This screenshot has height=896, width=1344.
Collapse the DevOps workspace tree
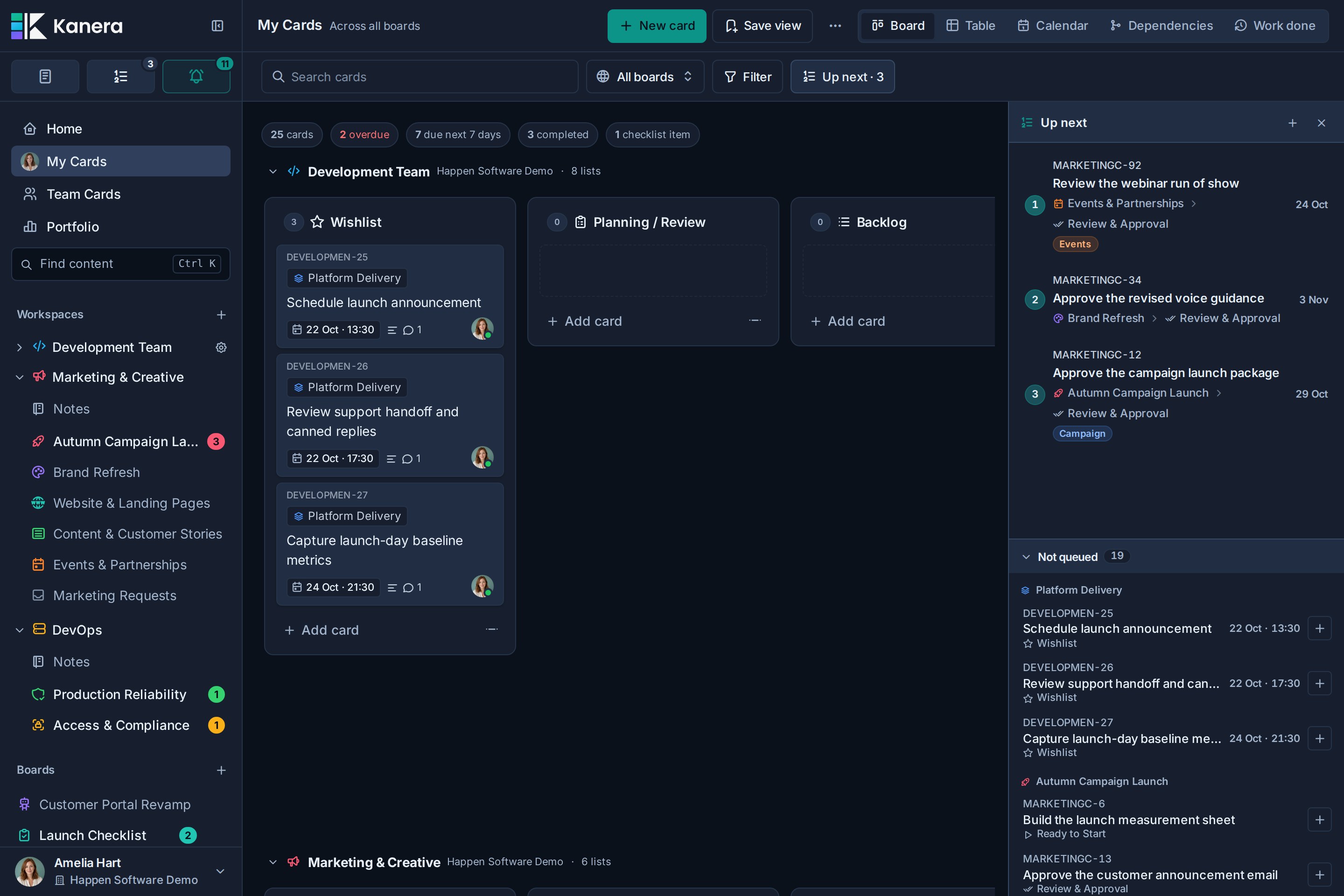20,630
